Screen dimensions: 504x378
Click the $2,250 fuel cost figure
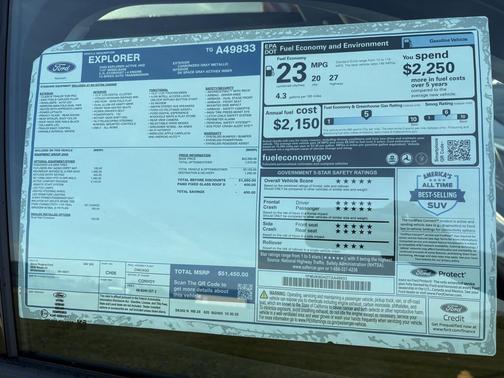click(429, 69)
